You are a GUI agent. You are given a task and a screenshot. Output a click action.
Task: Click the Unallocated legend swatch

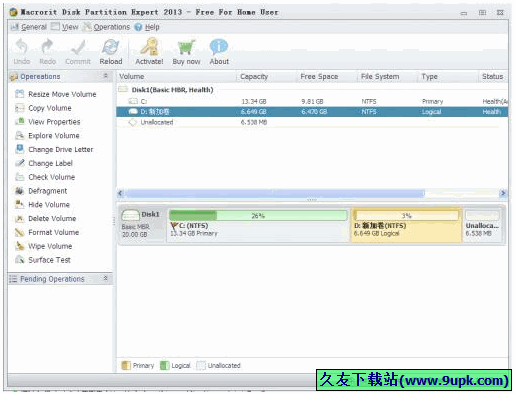(x=201, y=365)
